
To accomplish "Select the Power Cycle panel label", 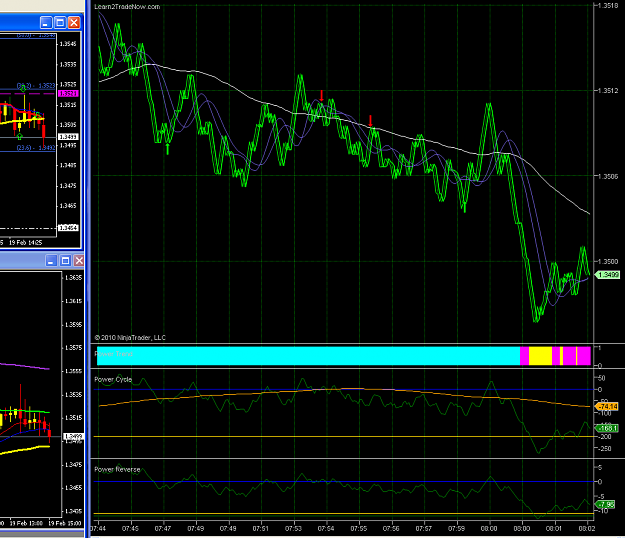I will 113,379.
